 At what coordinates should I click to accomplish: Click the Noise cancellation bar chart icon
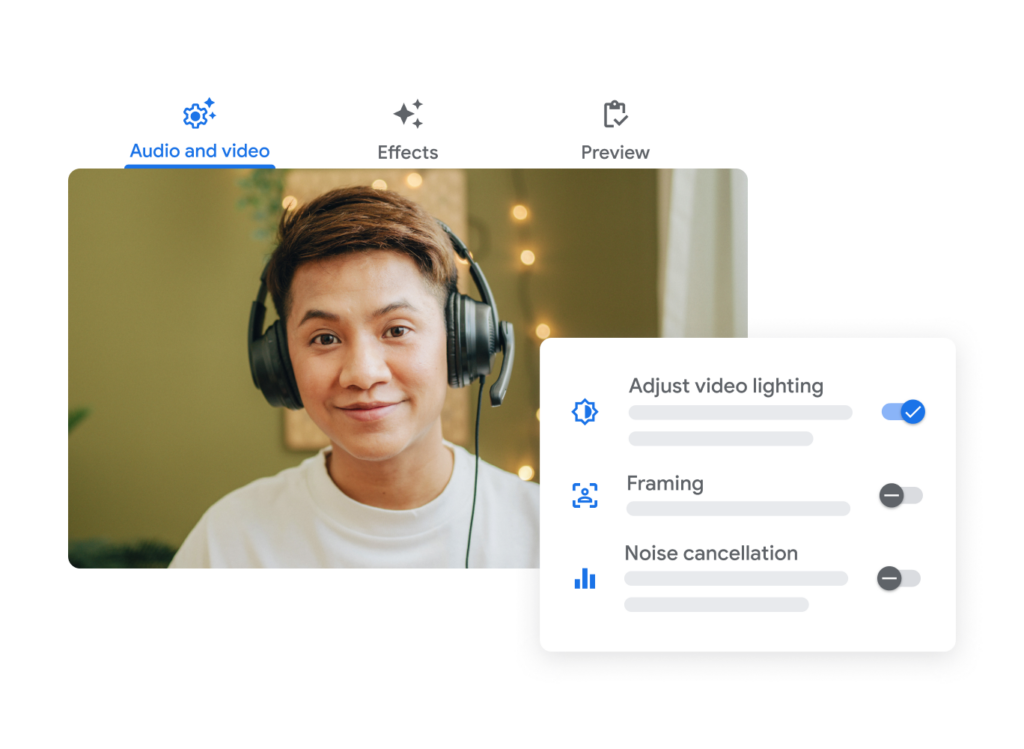pyautogui.click(x=585, y=579)
